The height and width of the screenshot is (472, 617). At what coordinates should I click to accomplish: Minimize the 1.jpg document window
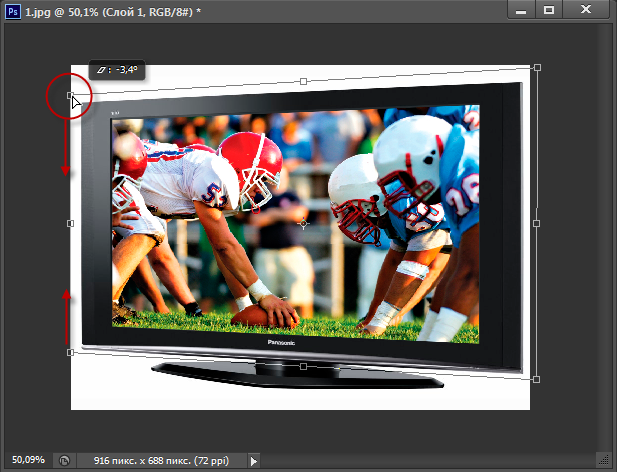pos(520,9)
